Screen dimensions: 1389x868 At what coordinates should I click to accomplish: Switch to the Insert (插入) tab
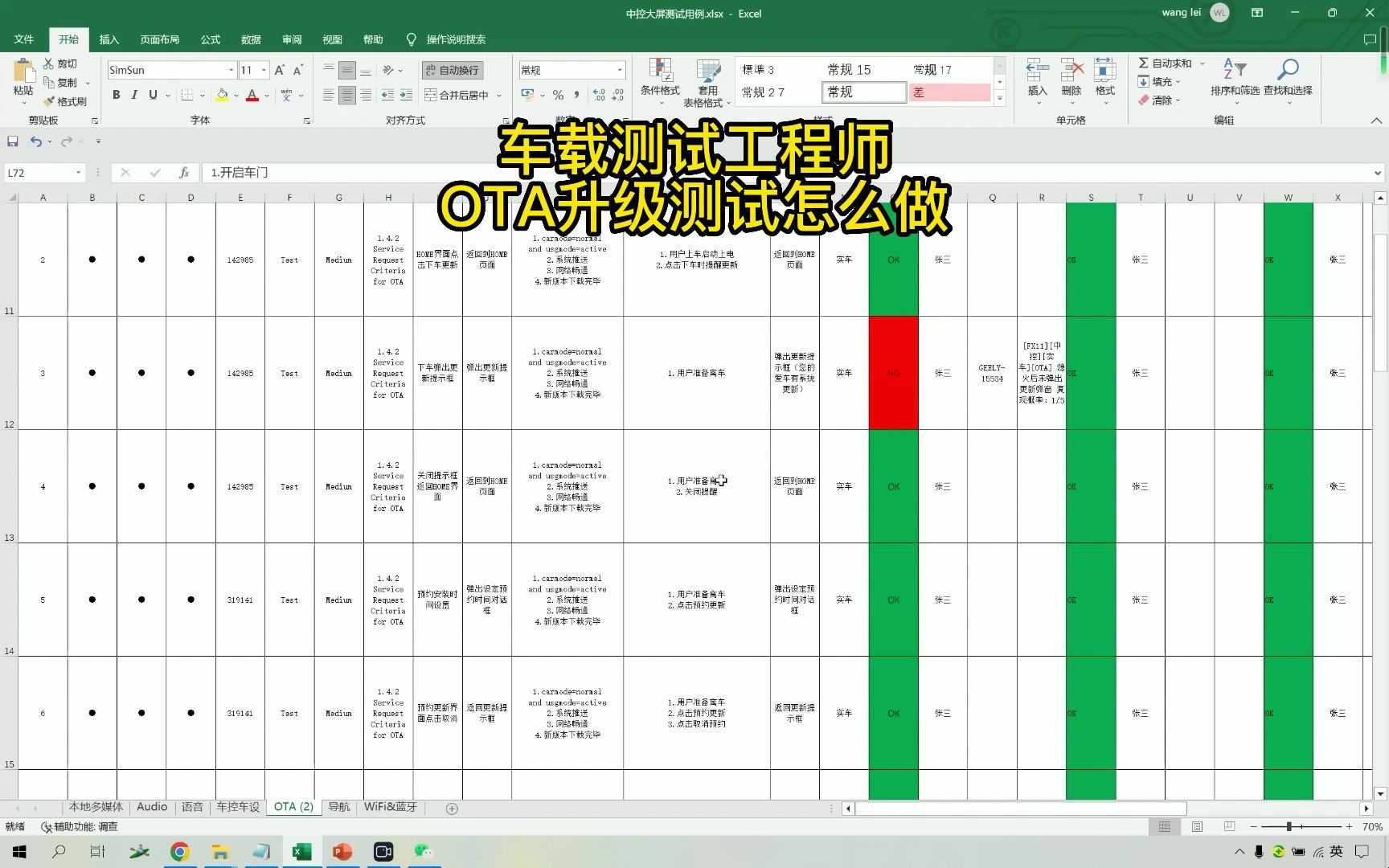pyautogui.click(x=109, y=39)
